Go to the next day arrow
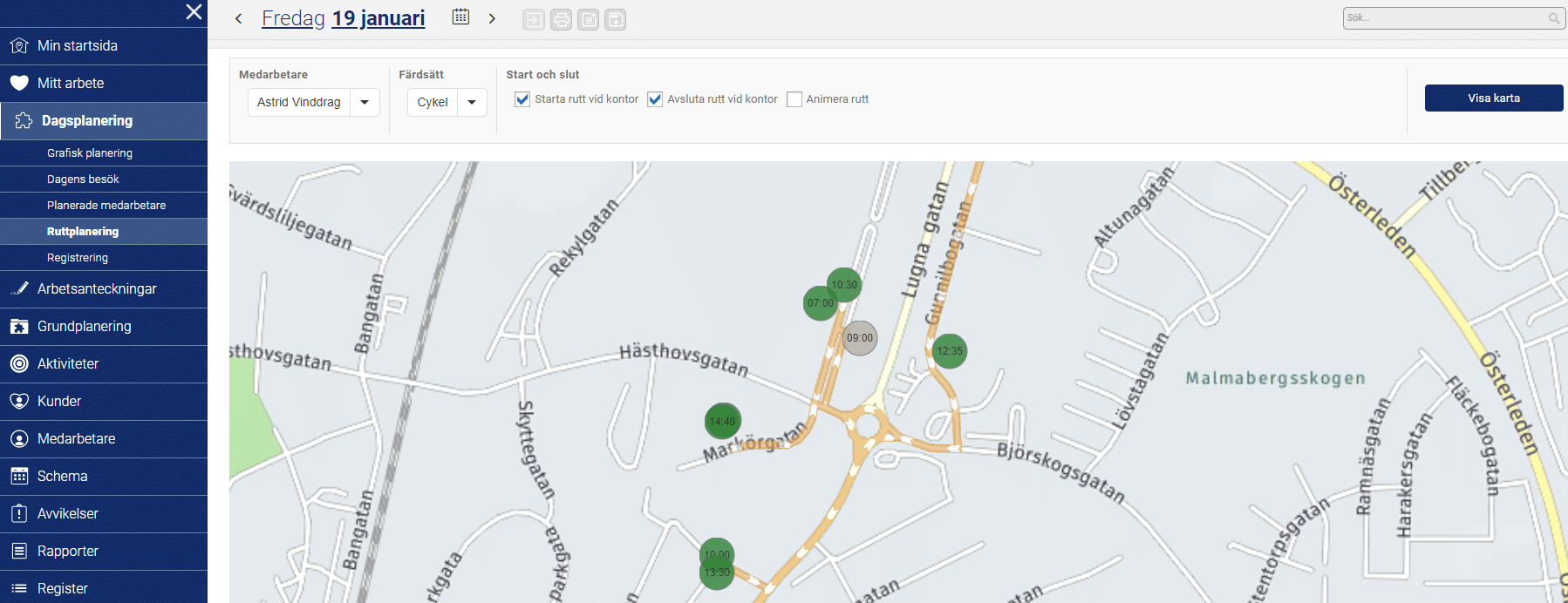This screenshot has height=603, width=1568. coord(492,18)
